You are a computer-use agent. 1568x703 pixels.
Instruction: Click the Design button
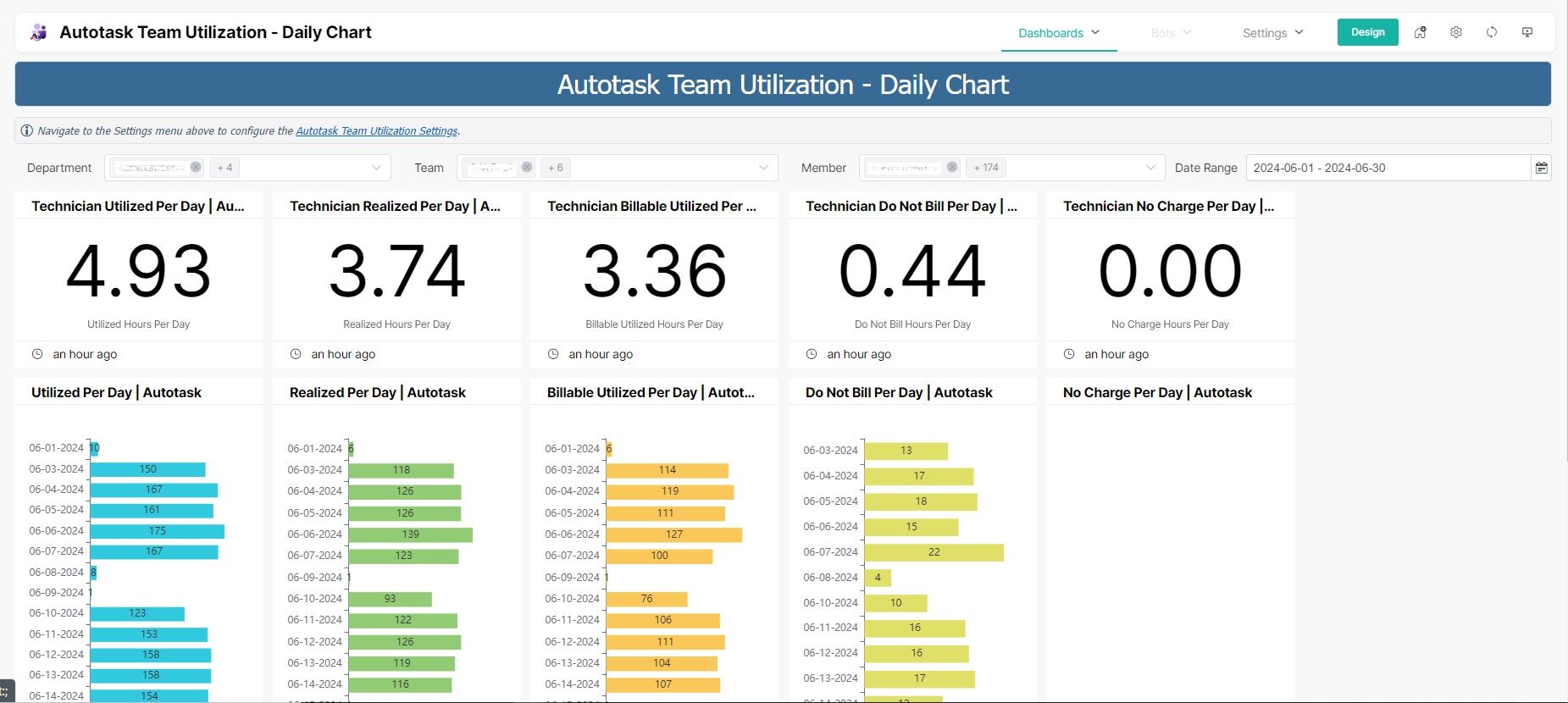click(x=1368, y=32)
